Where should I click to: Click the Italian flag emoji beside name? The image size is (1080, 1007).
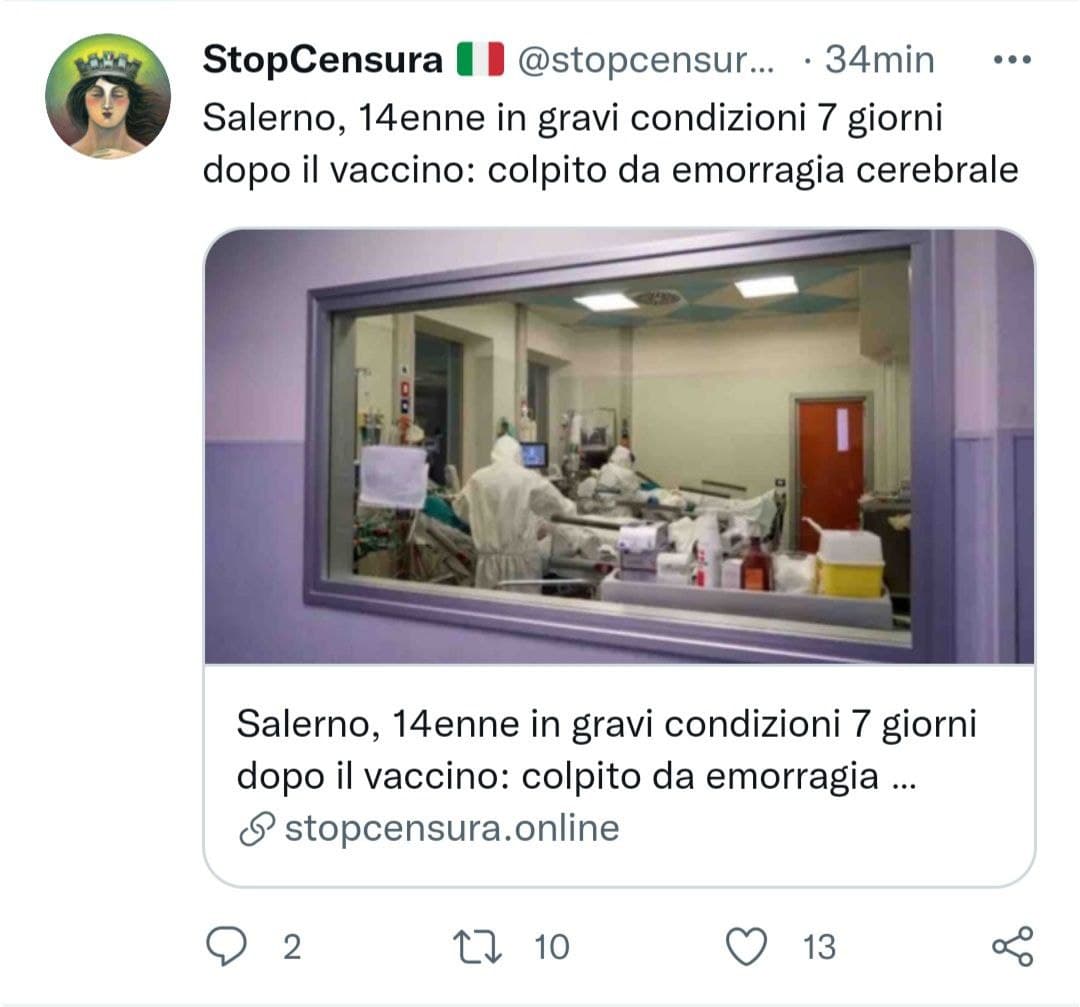(480, 59)
